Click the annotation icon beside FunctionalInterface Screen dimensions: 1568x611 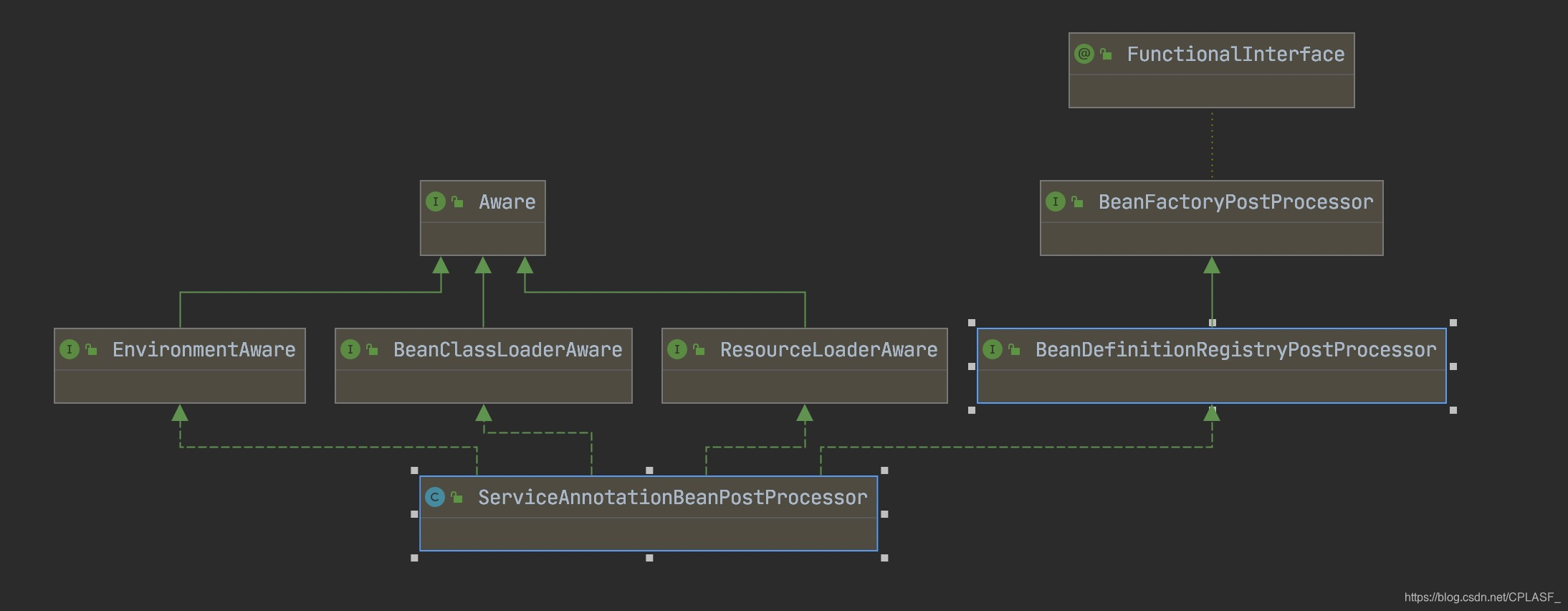[x=1084, y=54]
